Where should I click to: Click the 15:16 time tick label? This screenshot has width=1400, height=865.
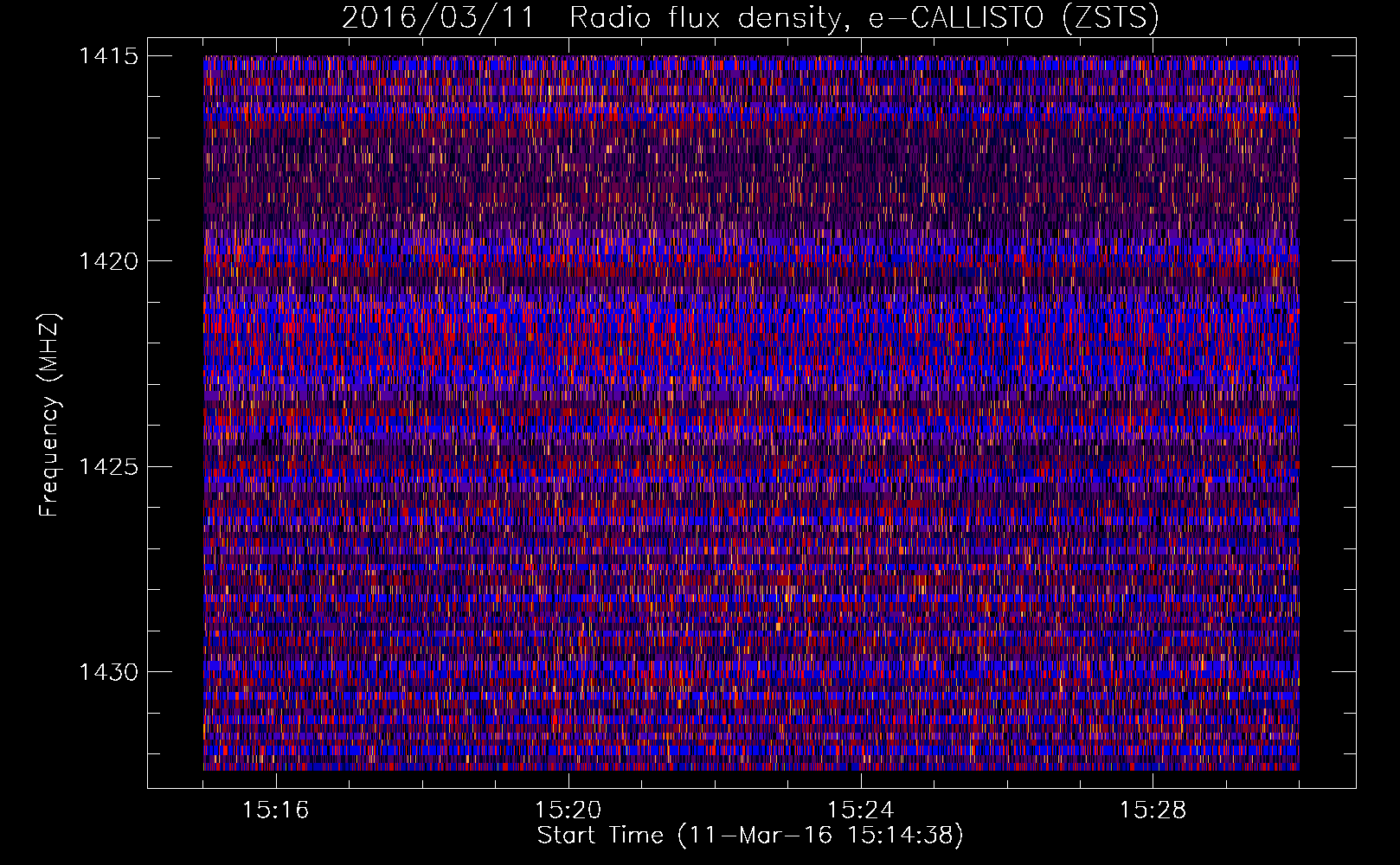coord(276,811)
